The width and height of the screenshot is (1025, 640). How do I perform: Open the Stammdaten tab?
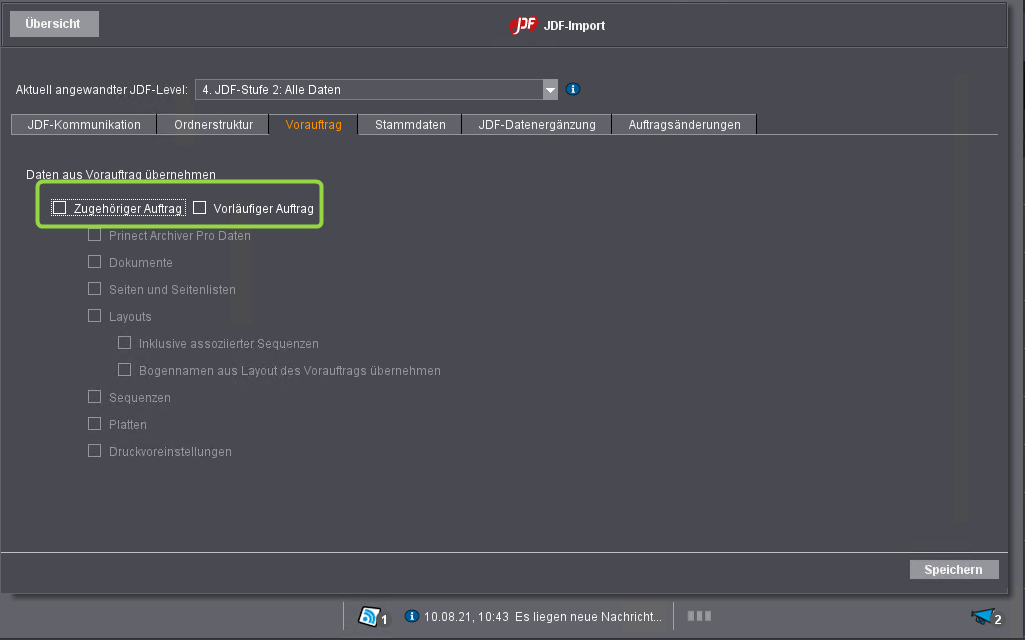click(x=410, y=124)
